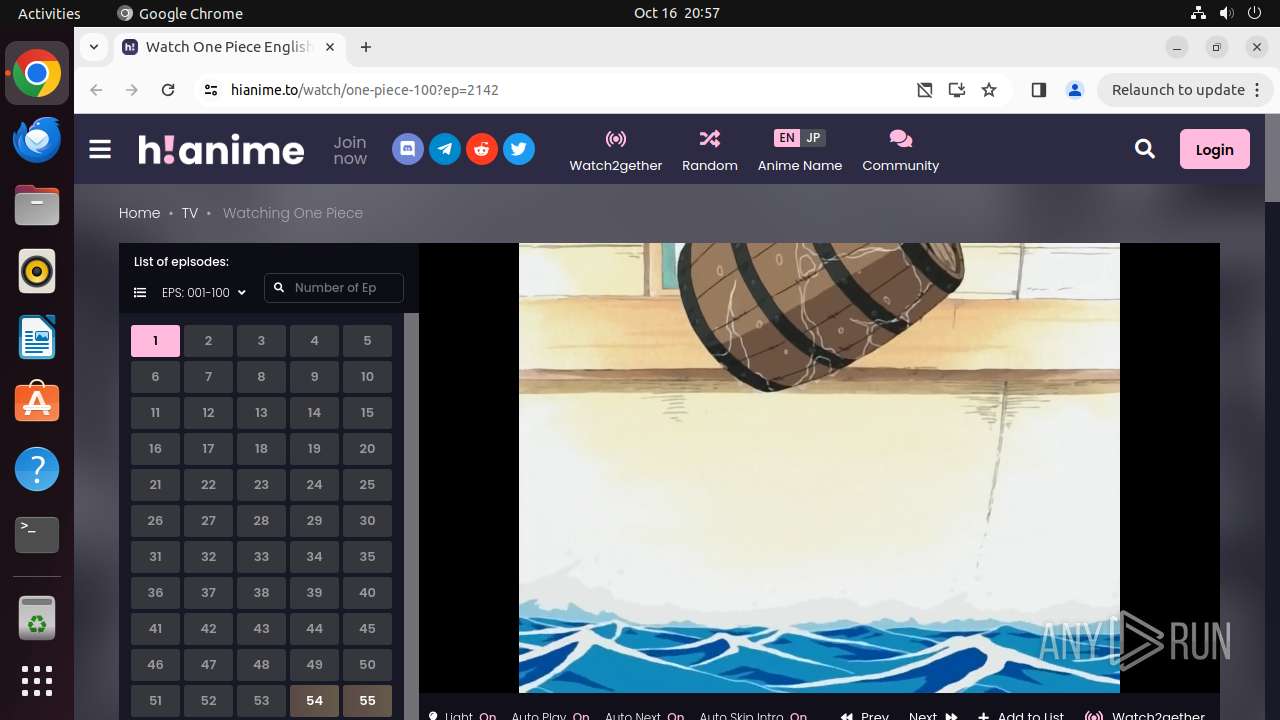1280x720 pixels.
Task: Toggle Auto Play
Action: (x=550, y=714)
